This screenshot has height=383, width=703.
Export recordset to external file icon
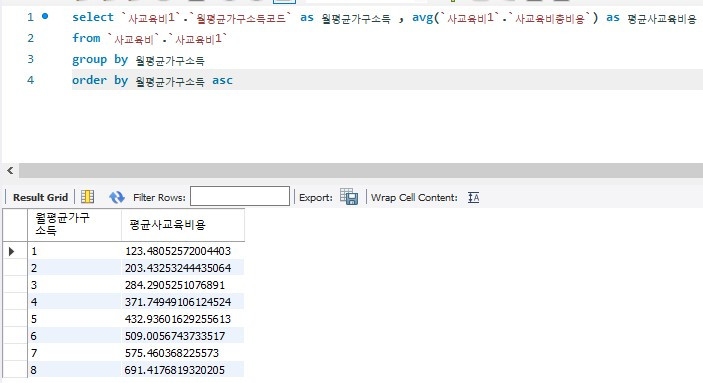349,197
